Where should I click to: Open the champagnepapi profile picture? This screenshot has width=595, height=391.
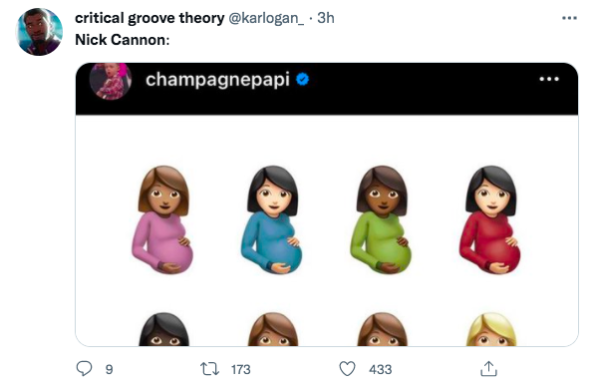coord(110,82)
